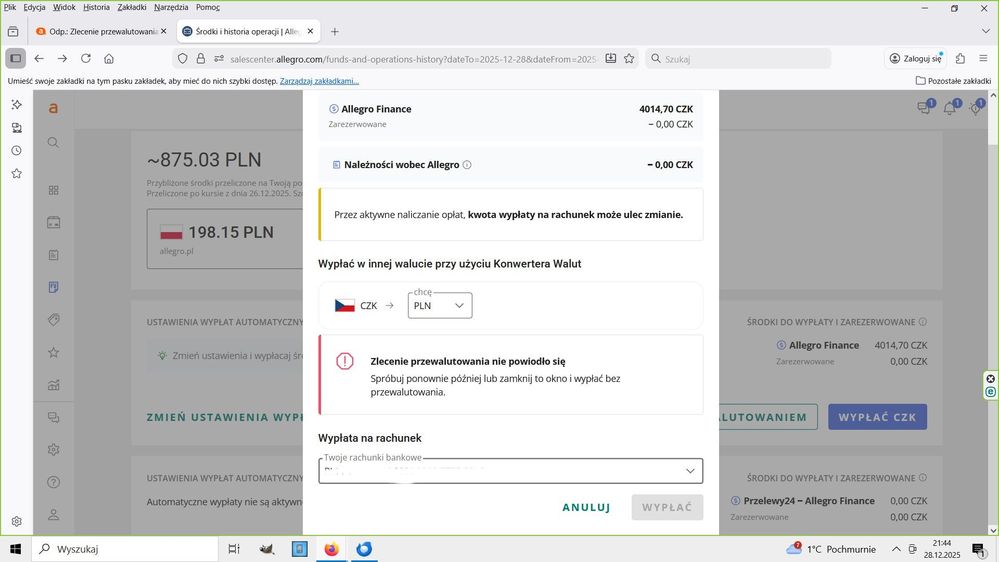This screenshot has height=562, width=999.
Task: Click the Firefox Szukaj search field
Action: 740,59
